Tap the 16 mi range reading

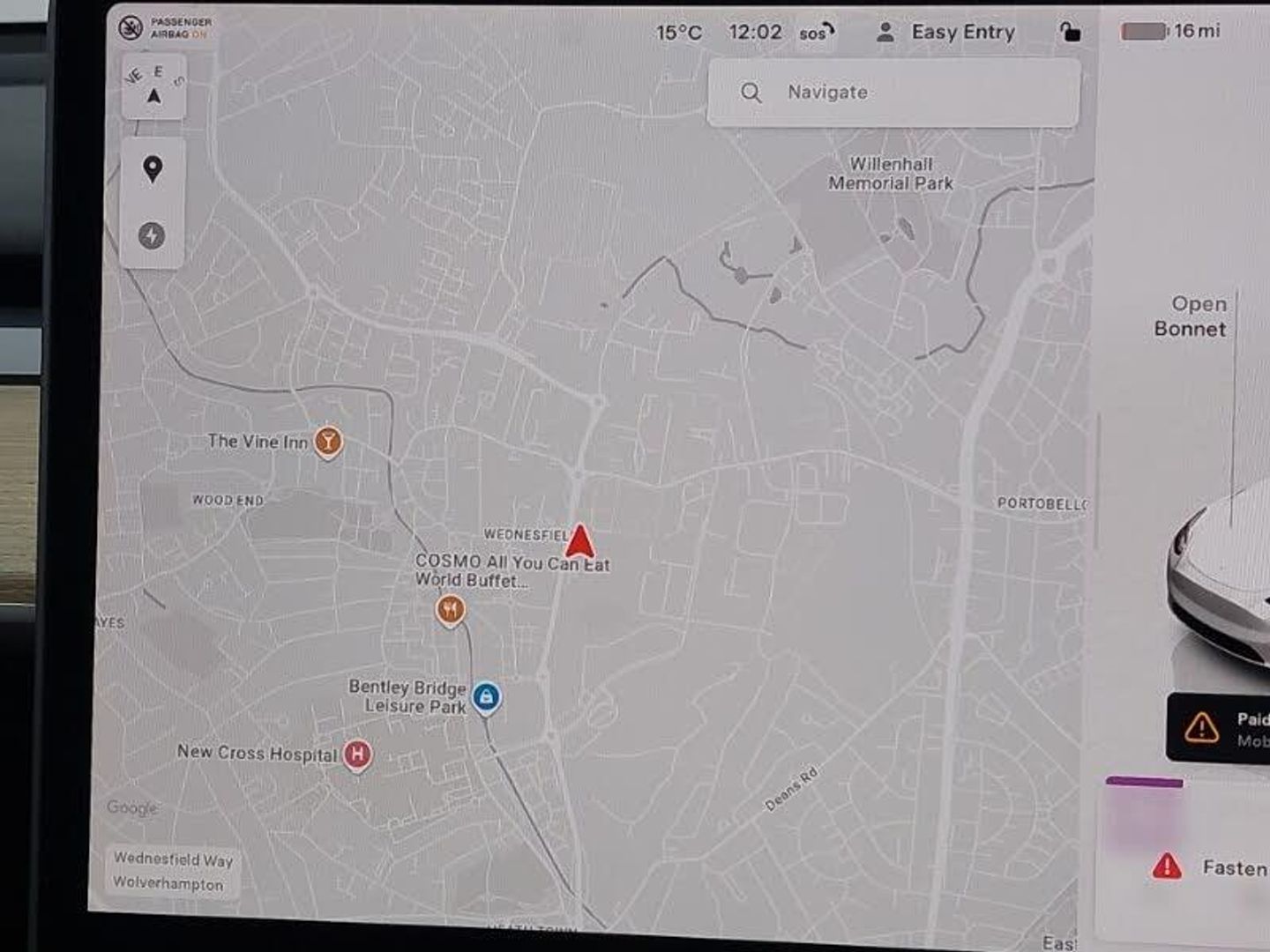pos(1197,31)
